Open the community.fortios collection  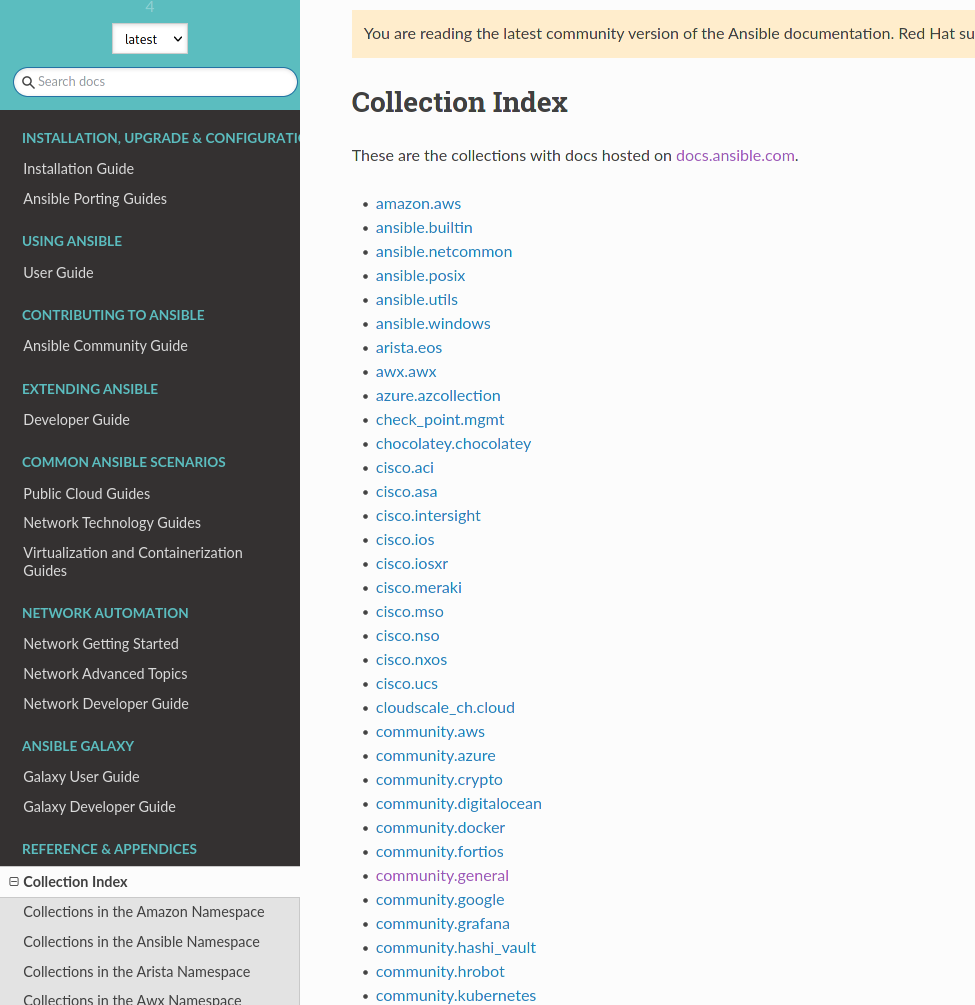[x=439, y=852]
